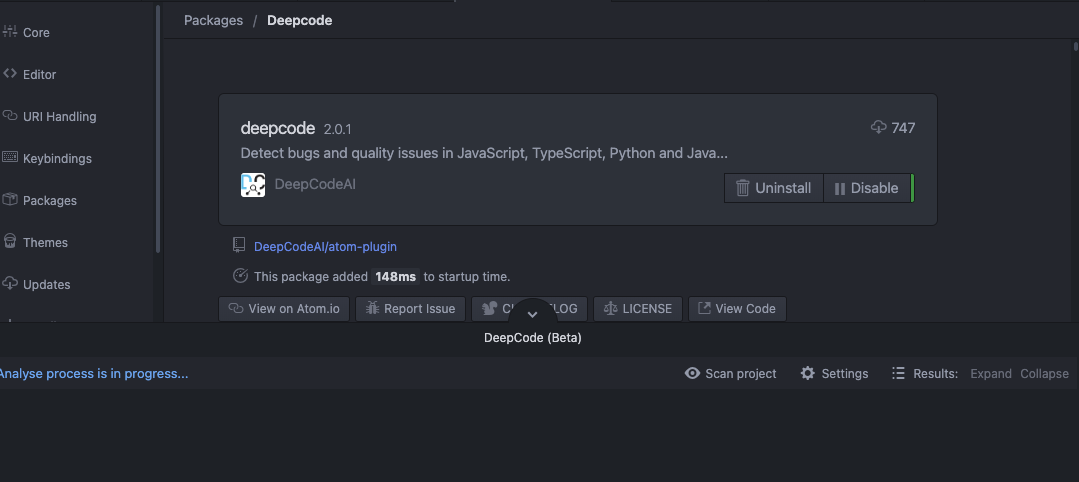Click the Packages breadcrumb link
The width and height of the screenshot is (1079, 482).
click(x=213, y=21)
